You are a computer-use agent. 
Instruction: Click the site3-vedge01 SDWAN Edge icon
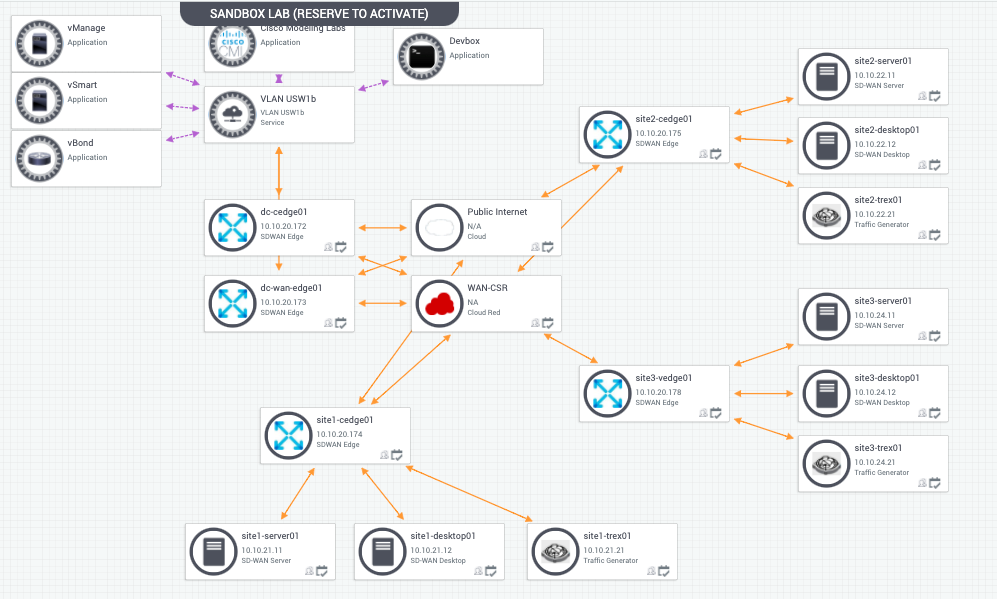pos(607,393)
